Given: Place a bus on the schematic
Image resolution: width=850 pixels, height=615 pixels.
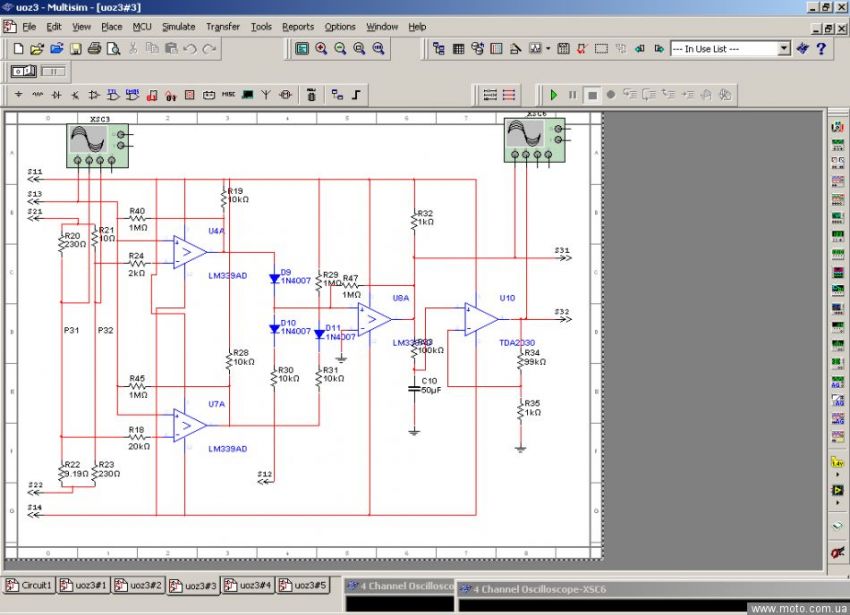Looking at the screenshot, I should click(356, 95).
